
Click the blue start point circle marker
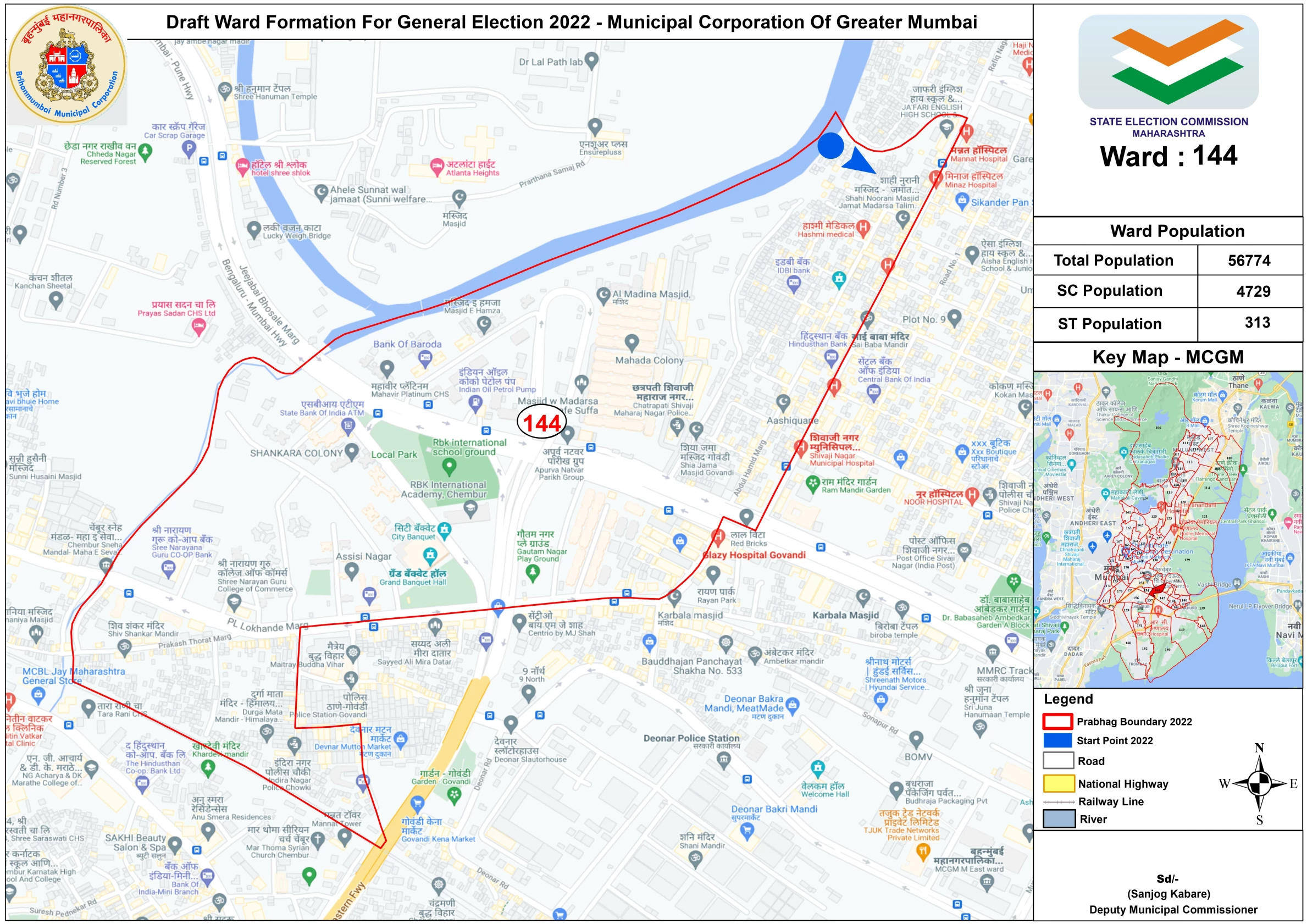(830, 146)
